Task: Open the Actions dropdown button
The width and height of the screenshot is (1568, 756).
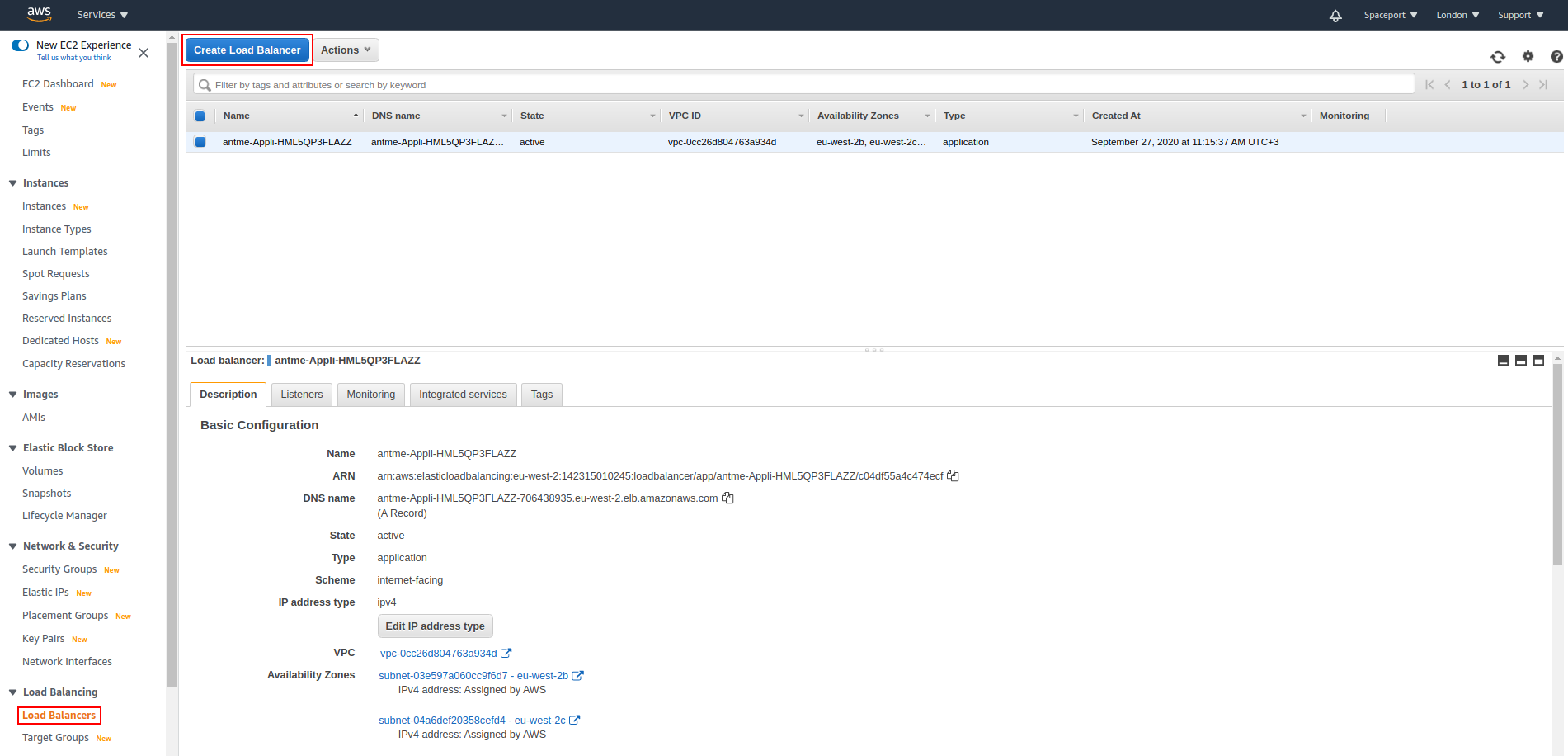Action: click(346, 50)
